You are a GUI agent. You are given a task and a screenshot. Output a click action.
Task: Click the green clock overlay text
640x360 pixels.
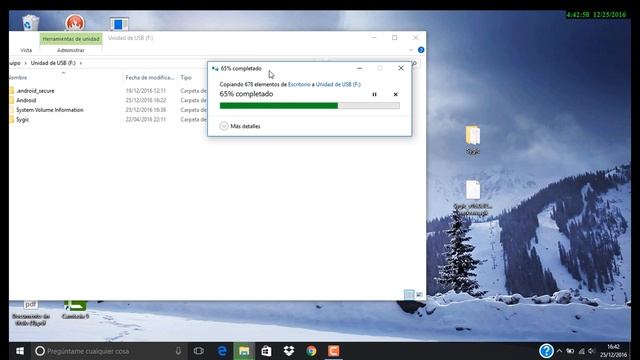click(596, 15)
